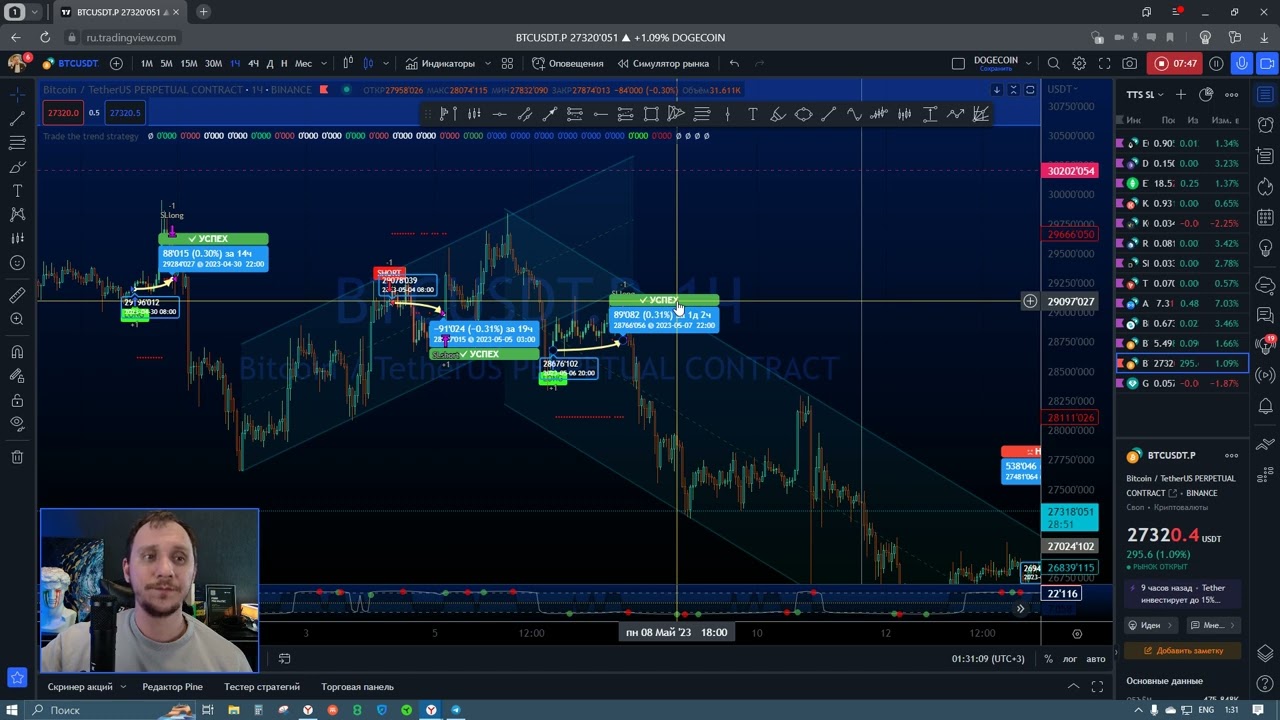Open the emoji icons tool
Viewport: 1280px width, 720px height.
point(17,263)
